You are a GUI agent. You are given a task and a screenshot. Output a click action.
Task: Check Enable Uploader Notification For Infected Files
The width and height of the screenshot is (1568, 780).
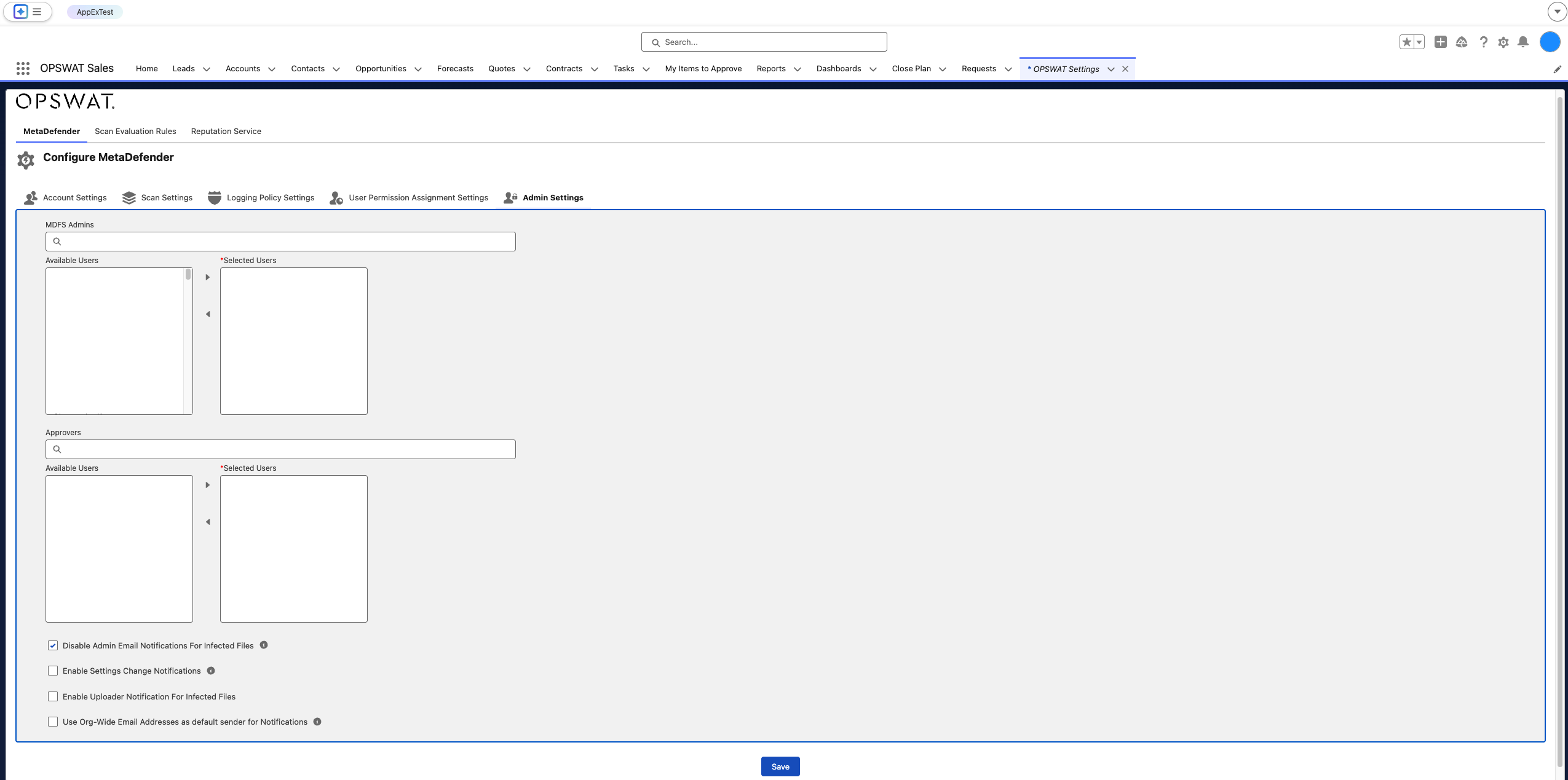(53, 696)
